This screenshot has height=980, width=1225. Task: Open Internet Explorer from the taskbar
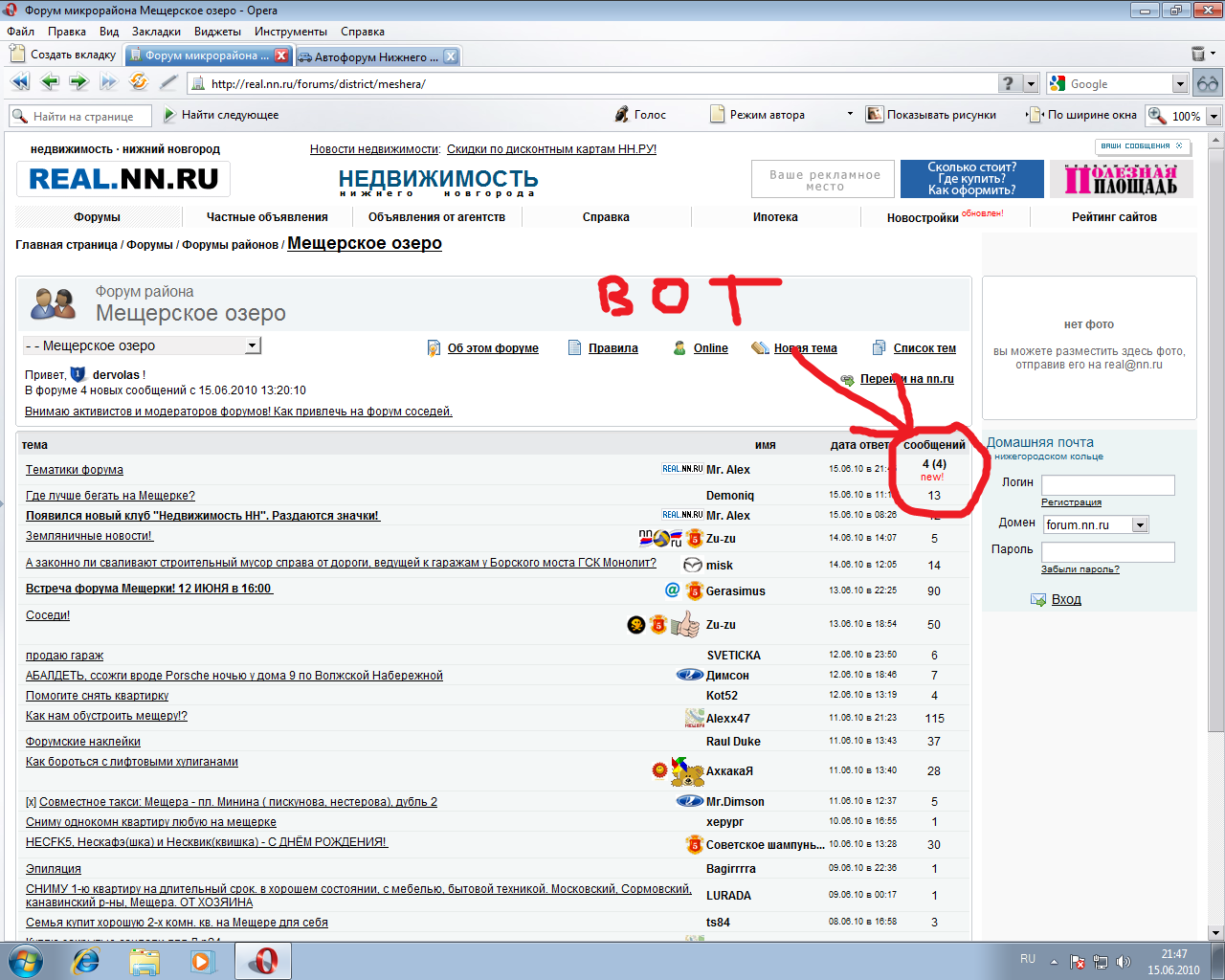86,961
